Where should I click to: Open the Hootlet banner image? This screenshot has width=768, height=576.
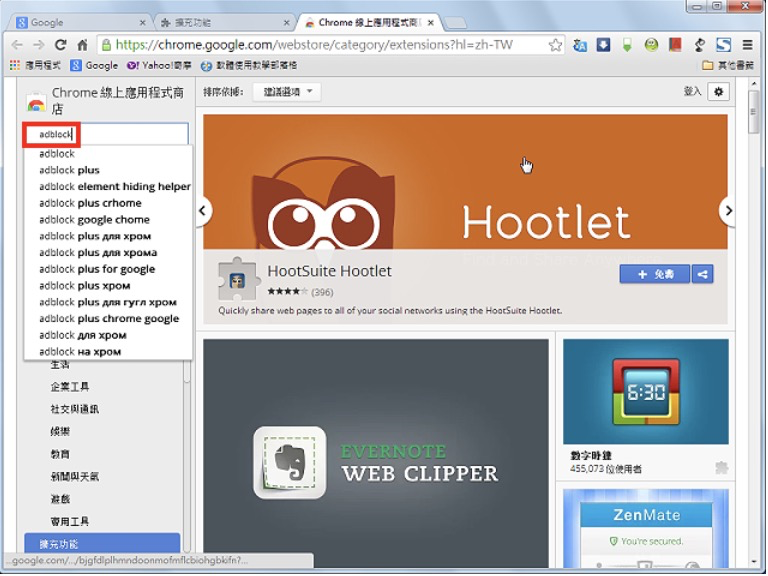(x=465, y=182)
